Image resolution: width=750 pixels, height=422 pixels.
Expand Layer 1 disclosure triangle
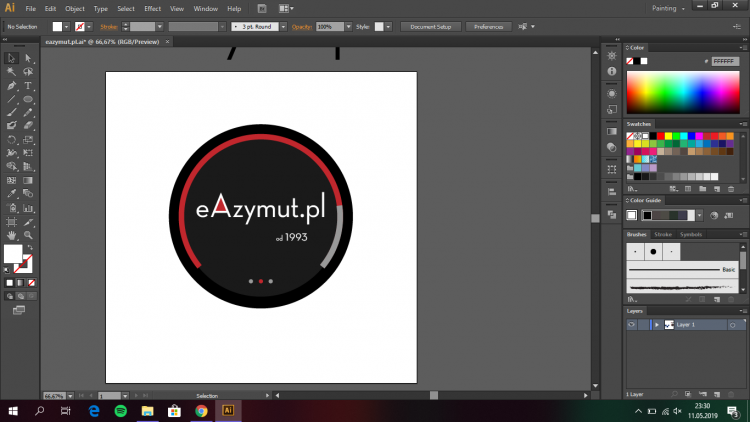(x=656, y=325)
